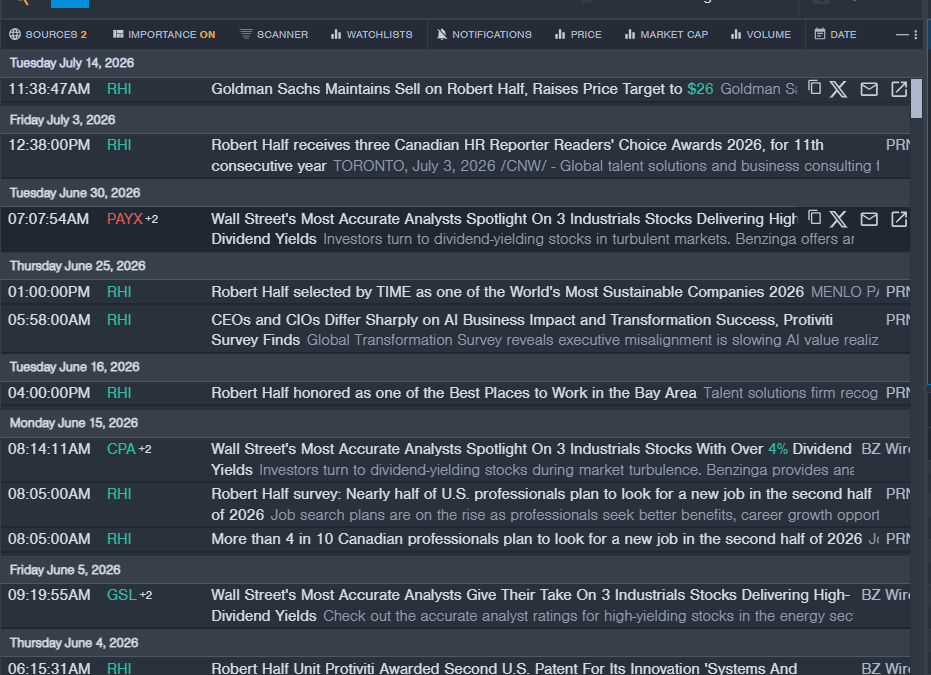This screenshot has width=931, height=675.
Task: Toggle the Notifications bell setting
Action: [x=484, y=34]
